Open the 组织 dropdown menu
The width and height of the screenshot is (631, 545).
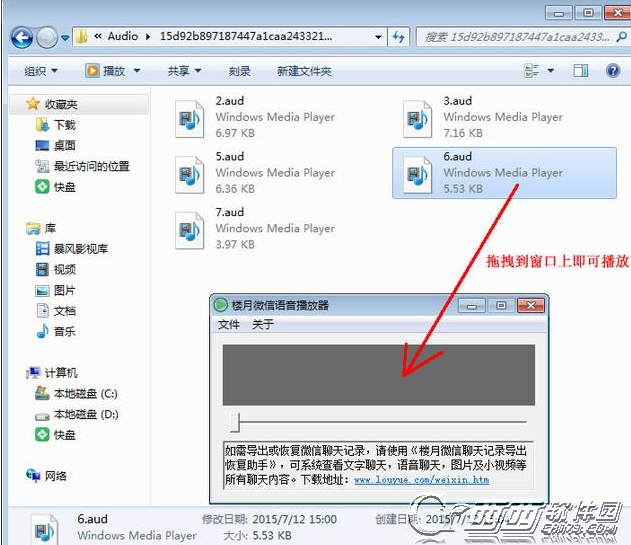[x=40, y=71]
